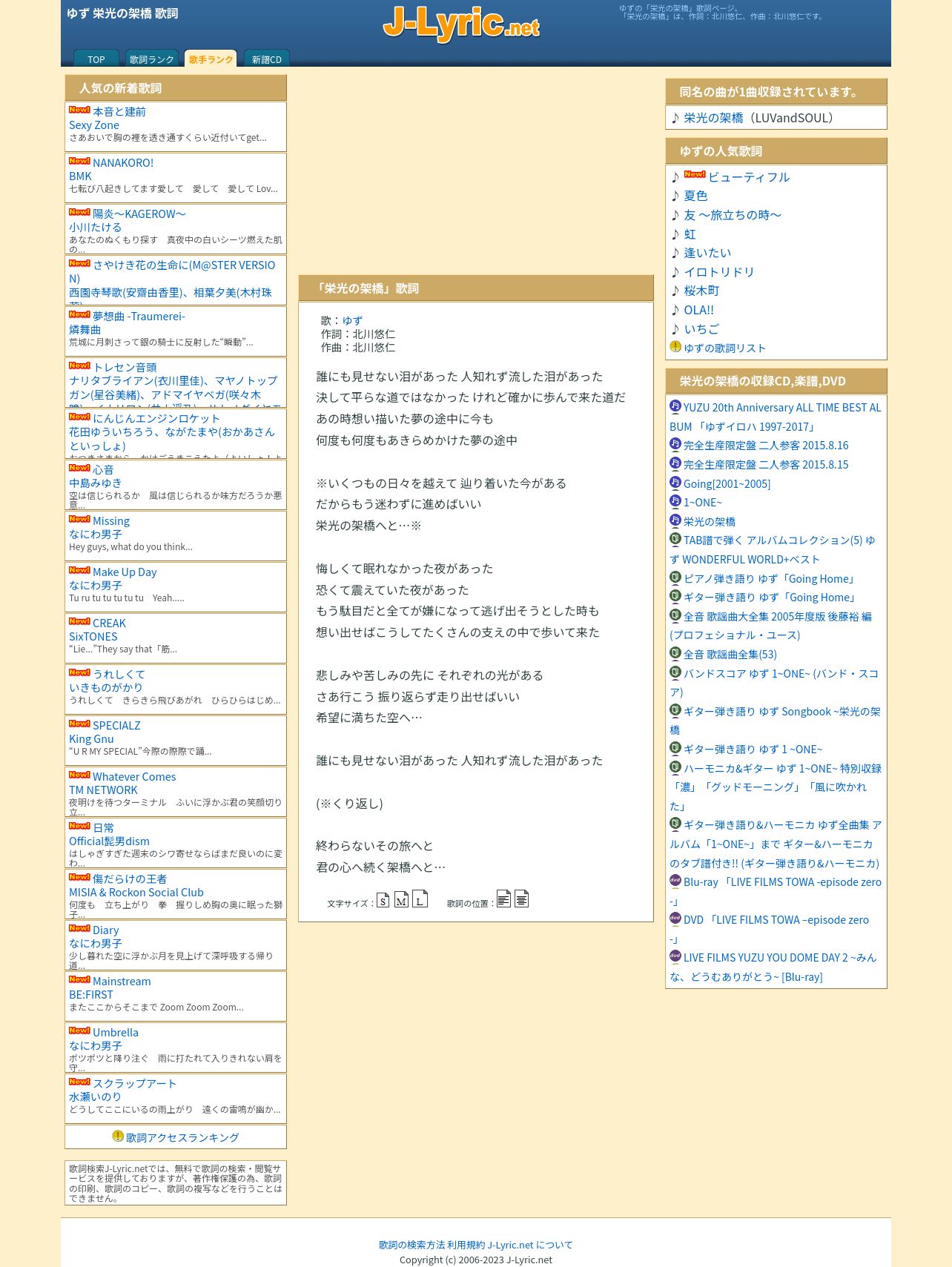Image resolution: width=952 pixels, height=1267 pixels.
Task: Click the music note before 栄光の架橋 (LUVandSOUL)
Action: [675, 118]
